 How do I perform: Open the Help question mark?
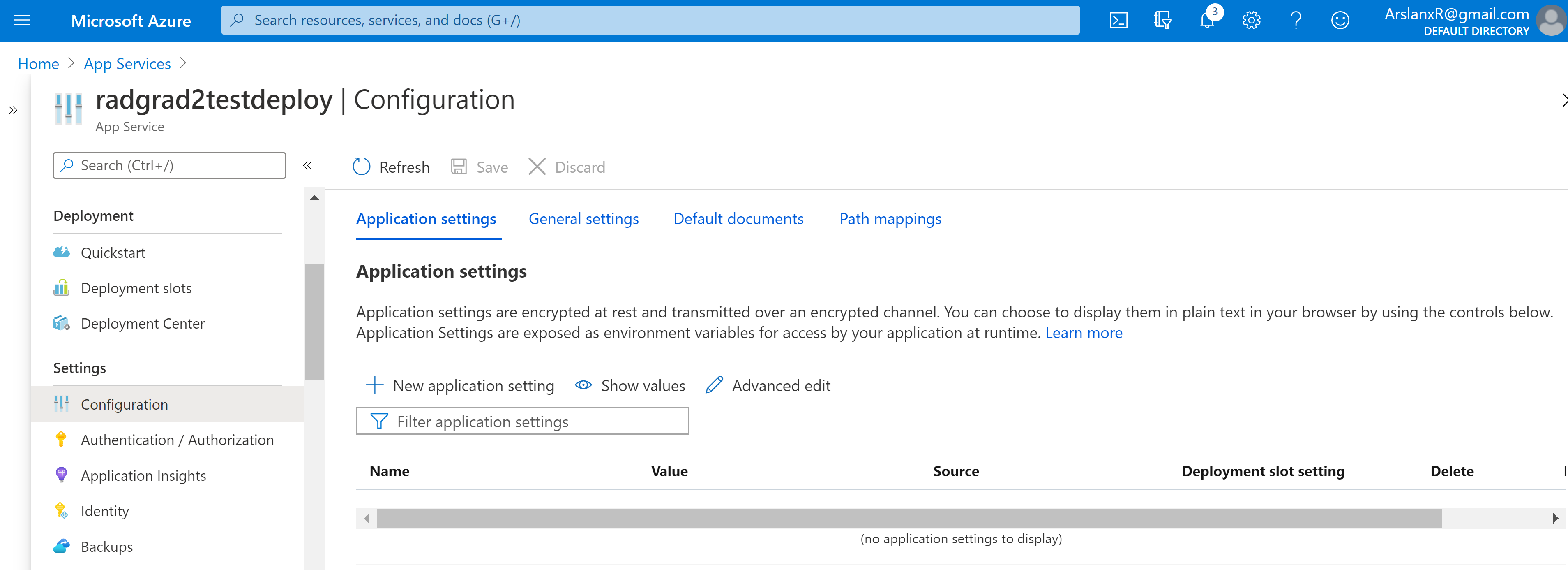pos(1296,20)
